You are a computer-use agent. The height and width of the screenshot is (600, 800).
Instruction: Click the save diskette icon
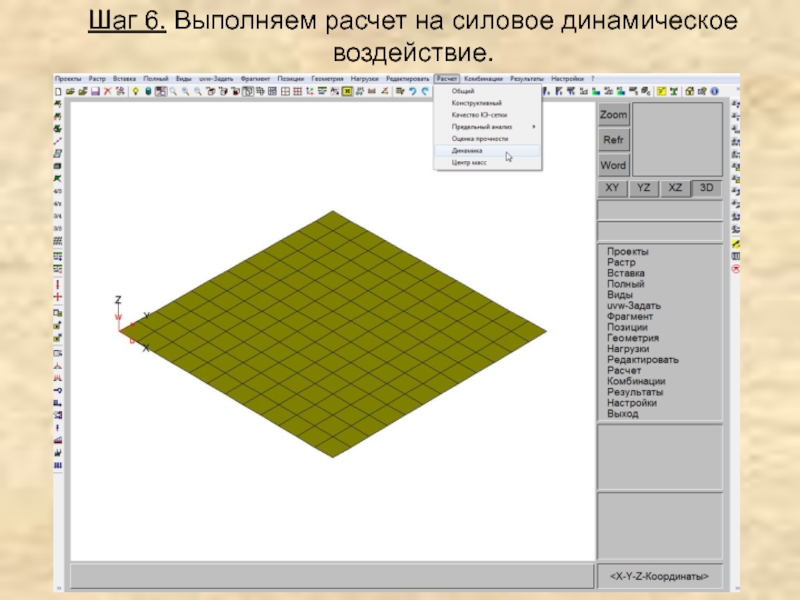click(95, 91)
